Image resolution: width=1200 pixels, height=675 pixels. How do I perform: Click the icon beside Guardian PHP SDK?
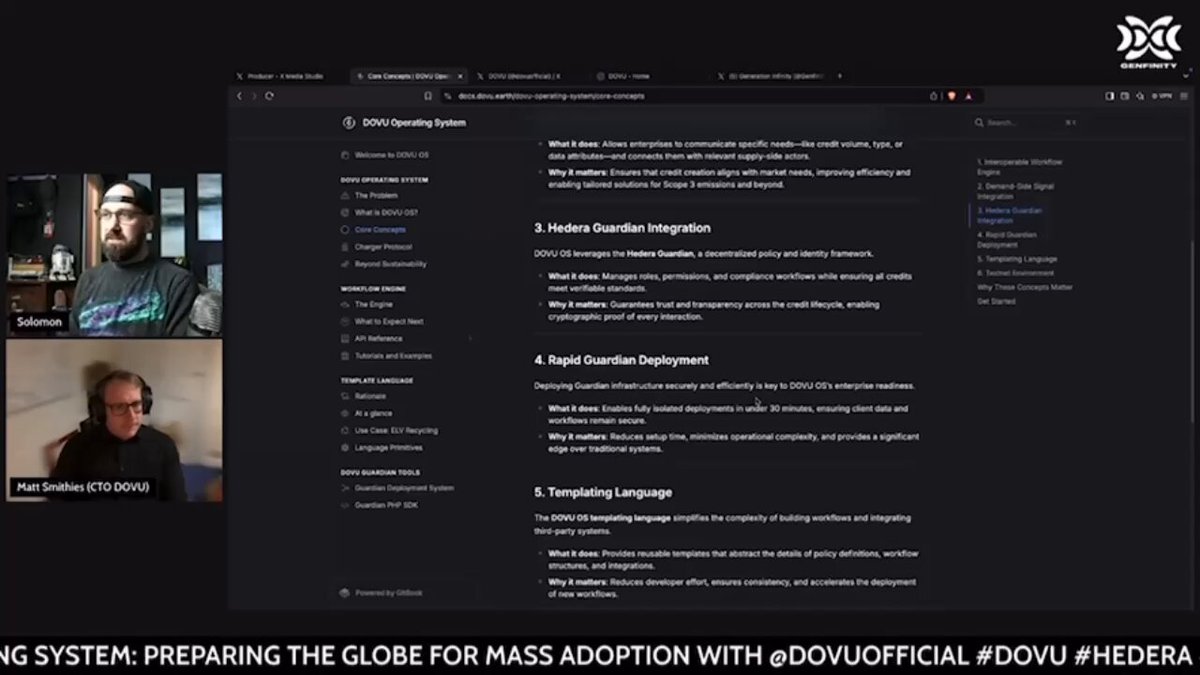click(x=345, y=505)
